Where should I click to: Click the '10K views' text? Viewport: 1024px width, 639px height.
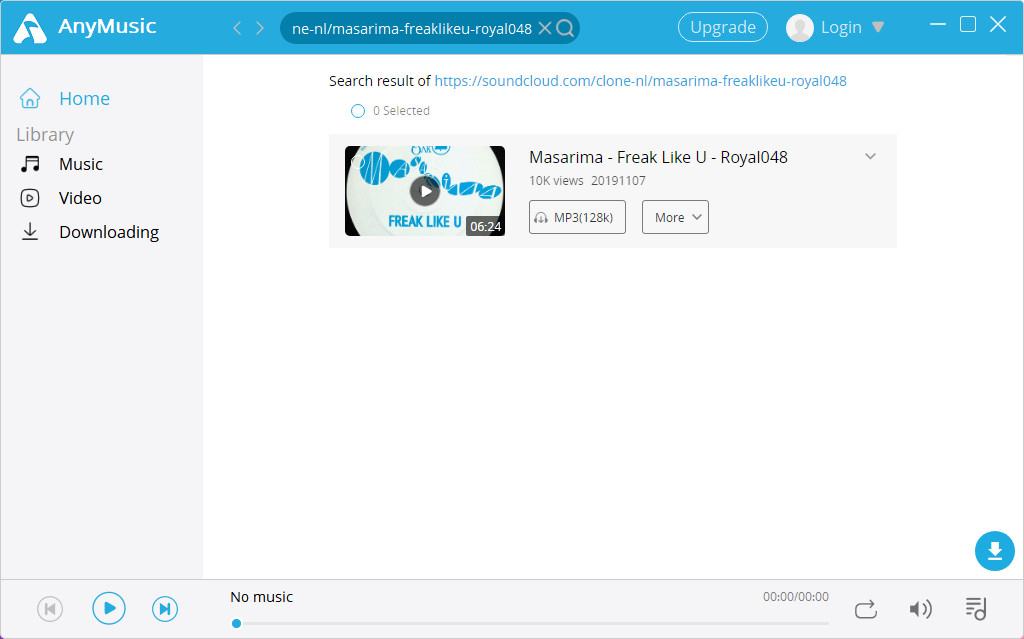556,181
